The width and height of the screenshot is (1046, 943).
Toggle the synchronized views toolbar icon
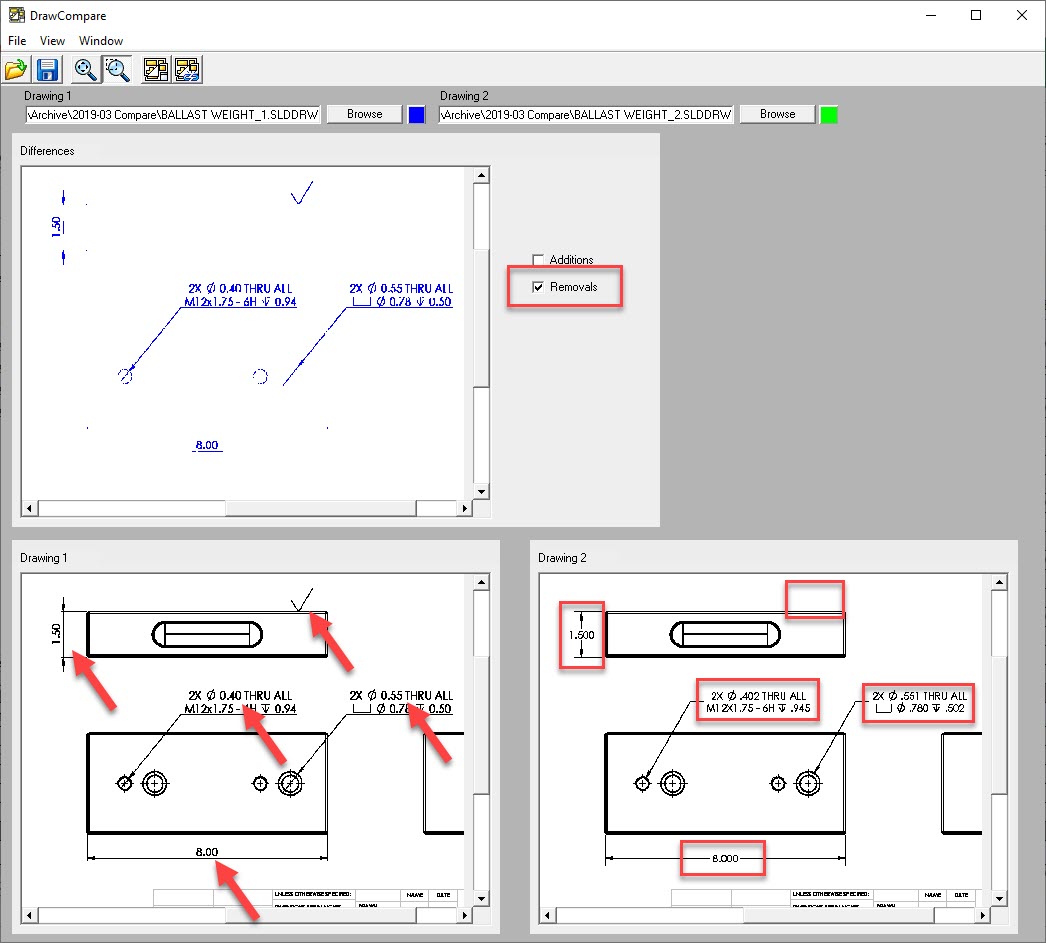[187, 69]
